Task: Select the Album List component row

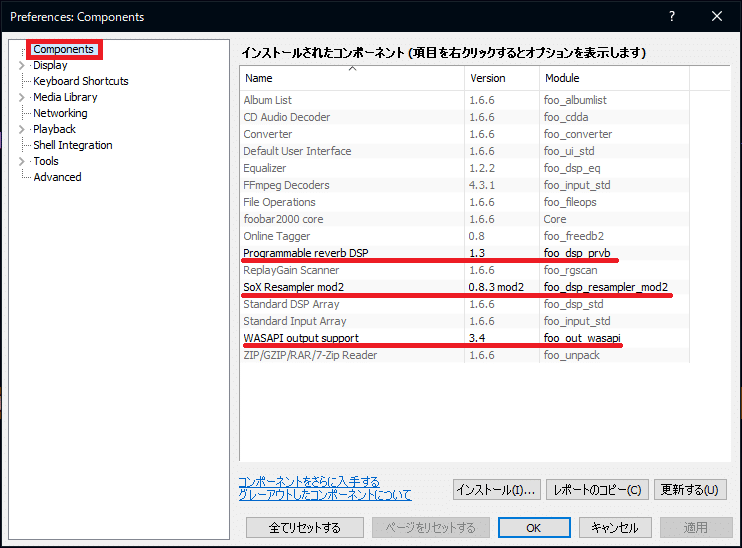Action: (465, 100)
